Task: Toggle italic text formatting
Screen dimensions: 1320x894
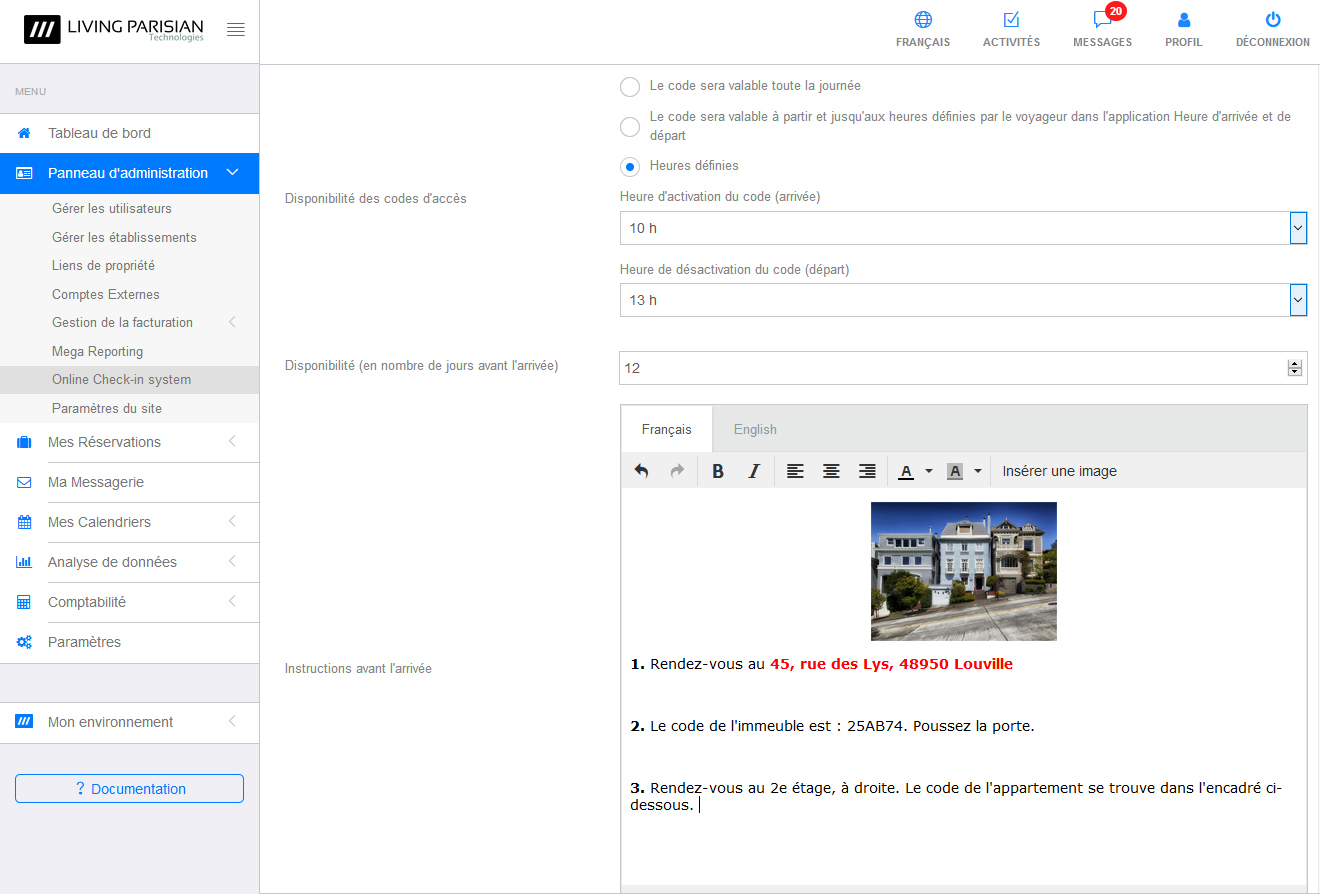Action: coord(754,471)
